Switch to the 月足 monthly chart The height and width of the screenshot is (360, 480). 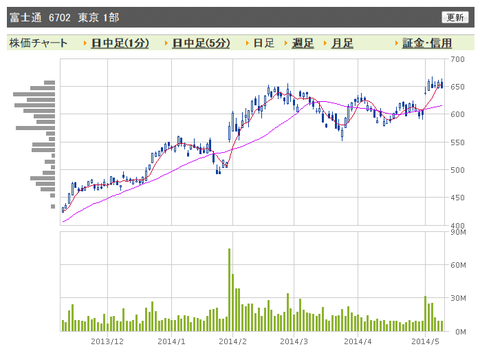coord(342,43)
